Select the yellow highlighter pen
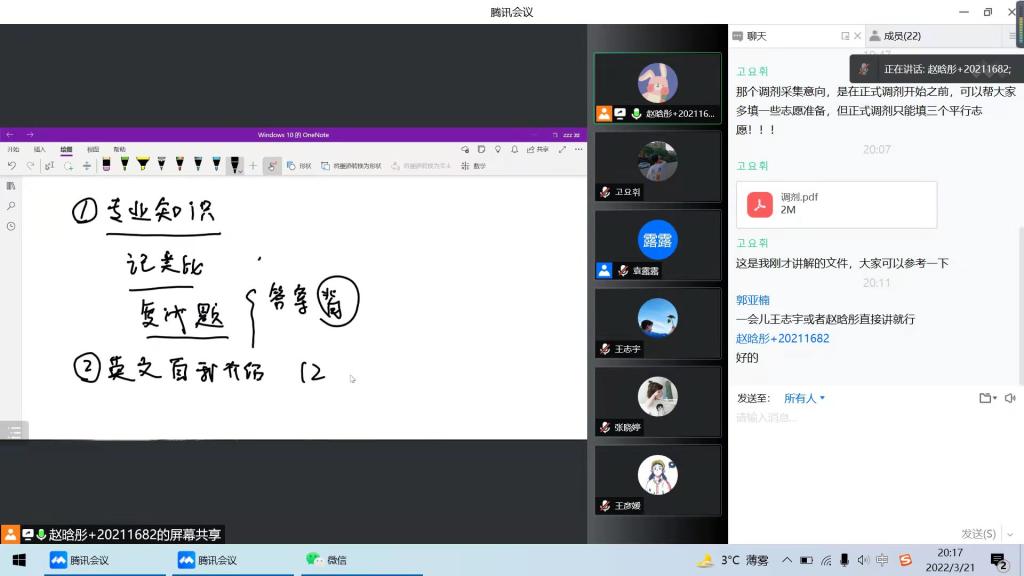 [142, 165]
